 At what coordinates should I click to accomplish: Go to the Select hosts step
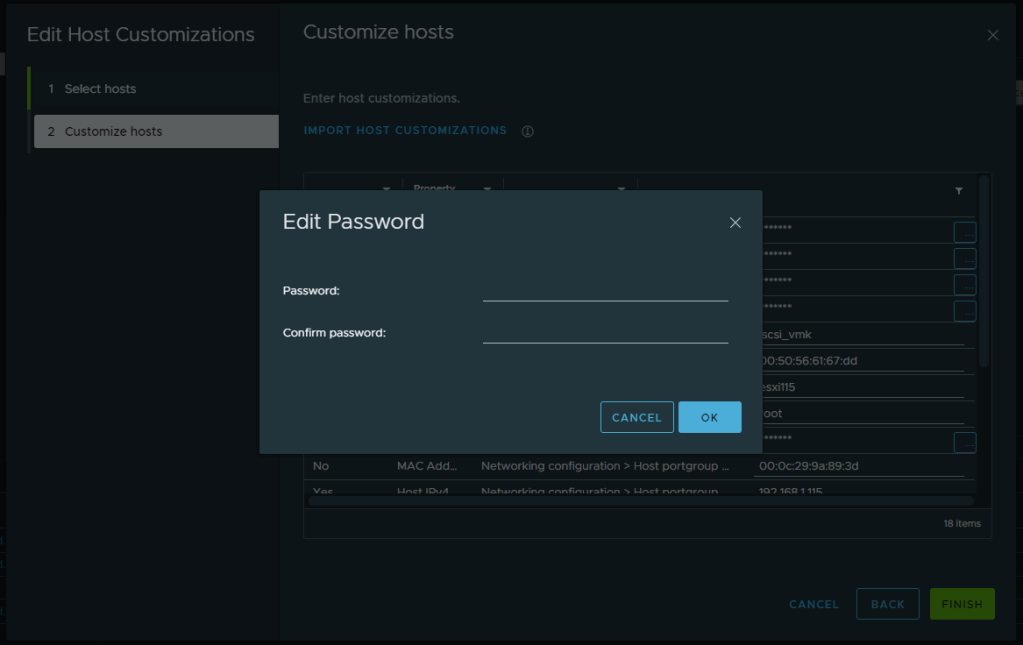click(100, 89)
